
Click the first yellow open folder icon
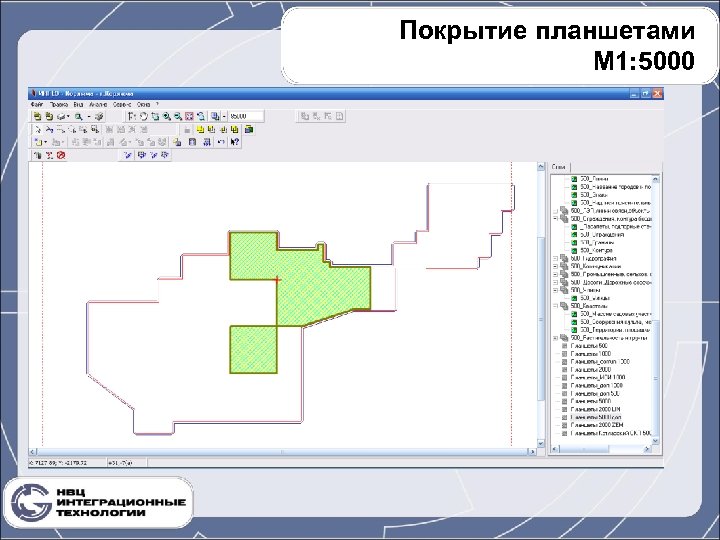38,117
